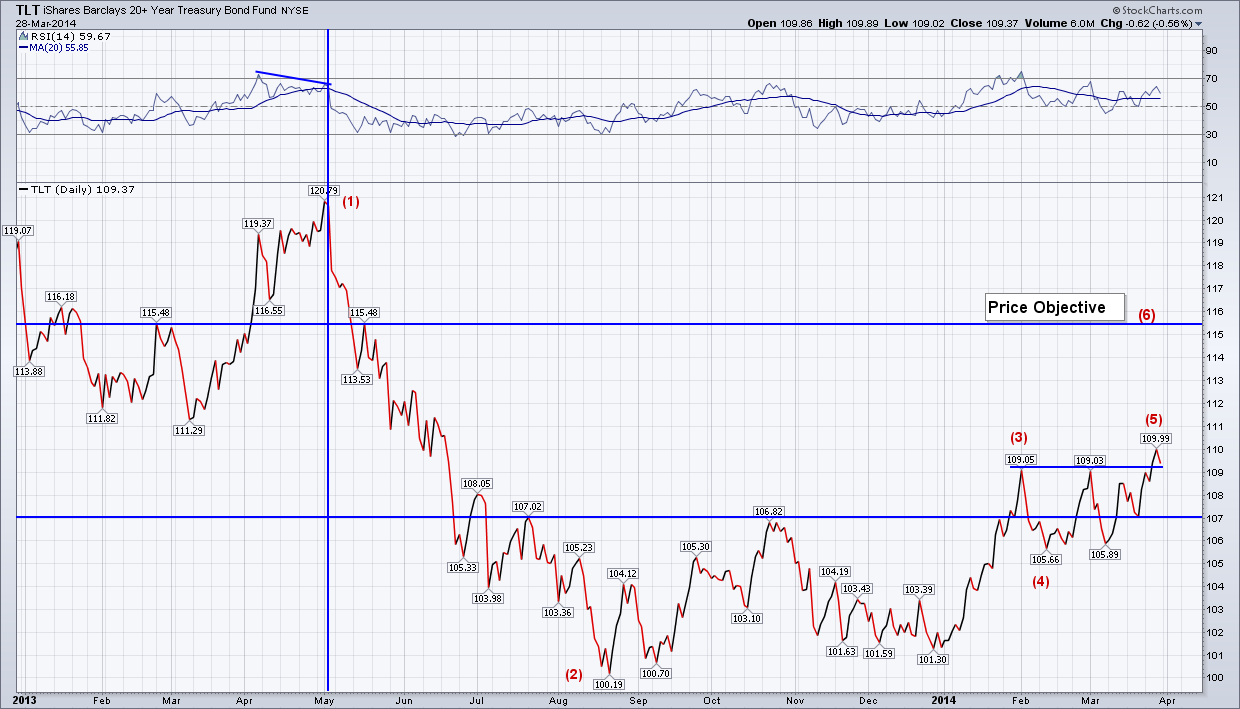This screenshot has height=709, width=1240.
Task: Click the 105.30 price label
Action: [x=695, y=547]
